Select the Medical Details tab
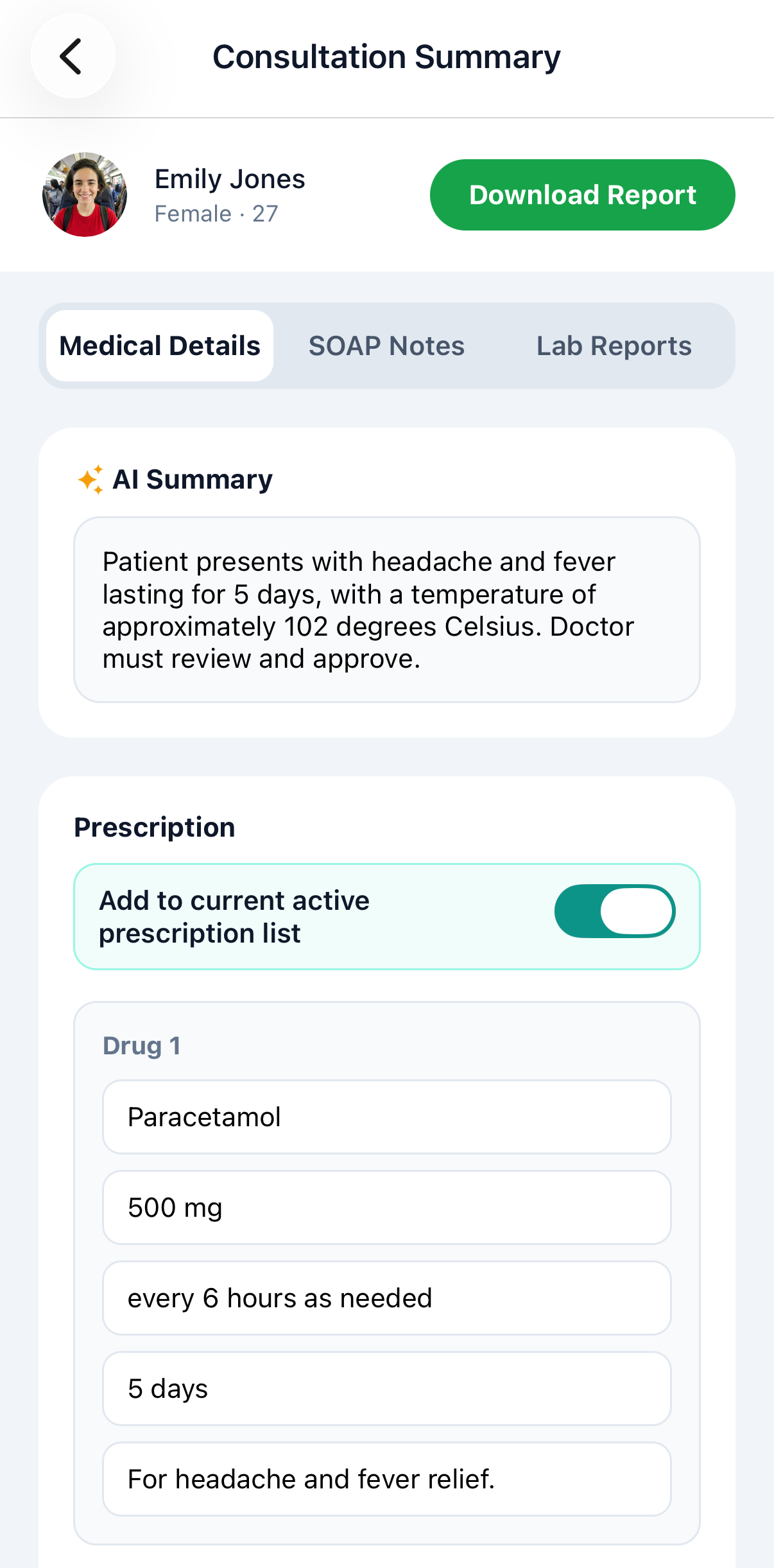The width and height of the screenshot is (774, 1568). click(160, 346)
